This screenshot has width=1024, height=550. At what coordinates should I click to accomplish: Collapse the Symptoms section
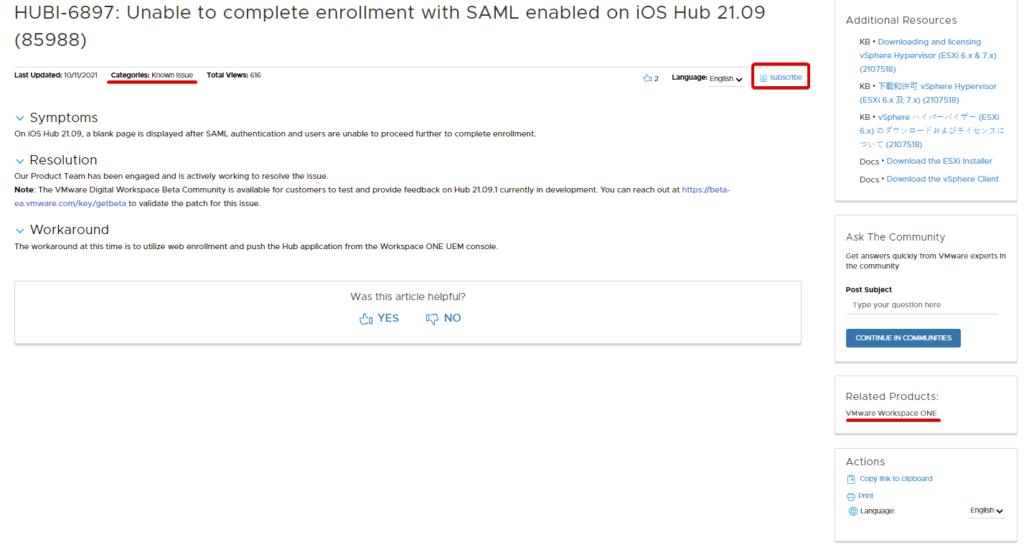coord(20,118)
